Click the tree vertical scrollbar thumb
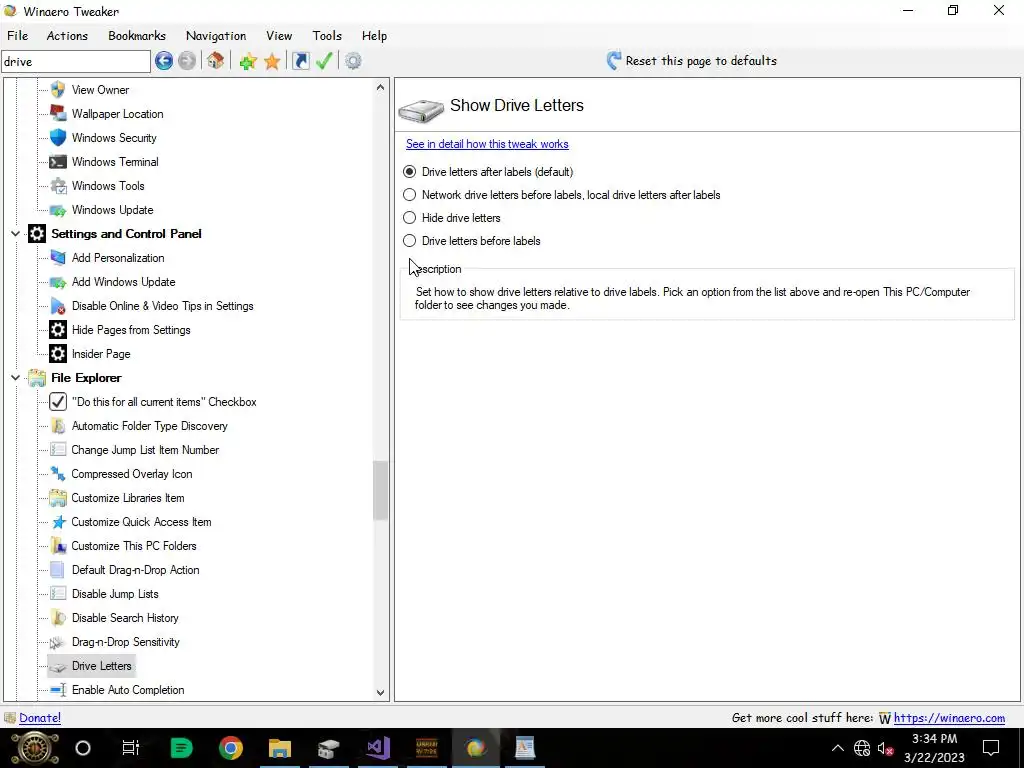This screenshot has width=1024, height=768. [x=381, y=490]
